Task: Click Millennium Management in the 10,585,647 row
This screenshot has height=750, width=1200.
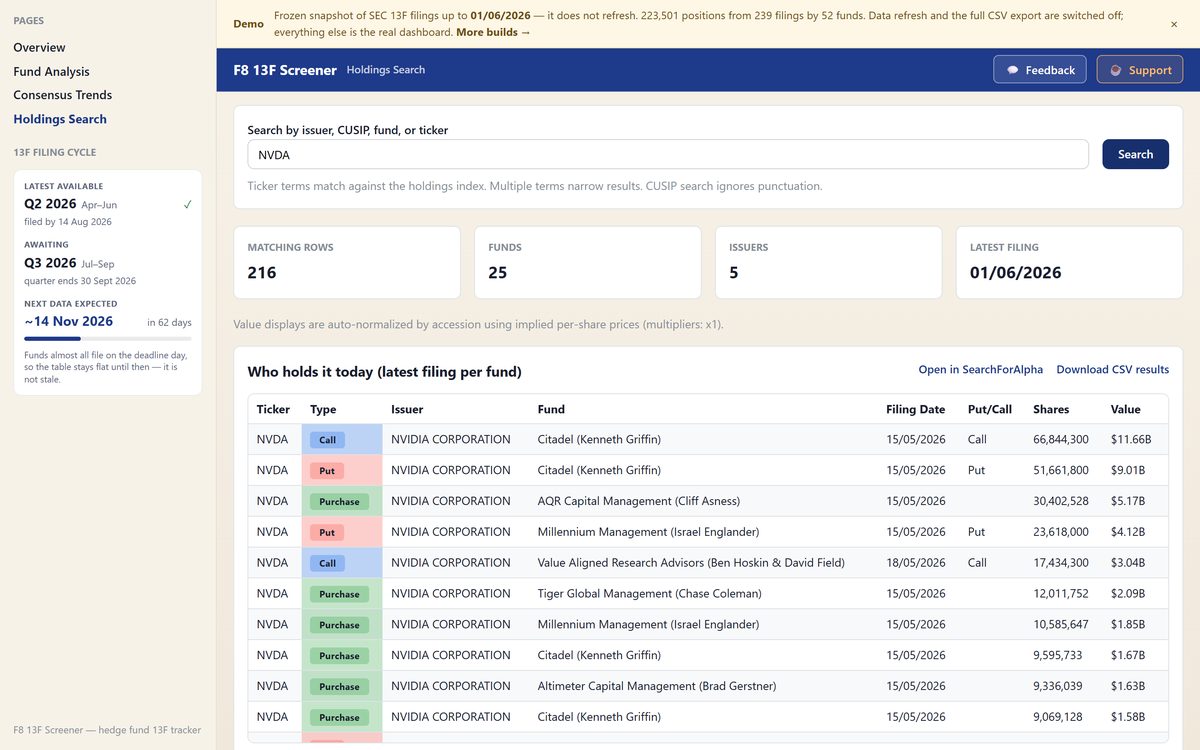Action: (648, 624)
